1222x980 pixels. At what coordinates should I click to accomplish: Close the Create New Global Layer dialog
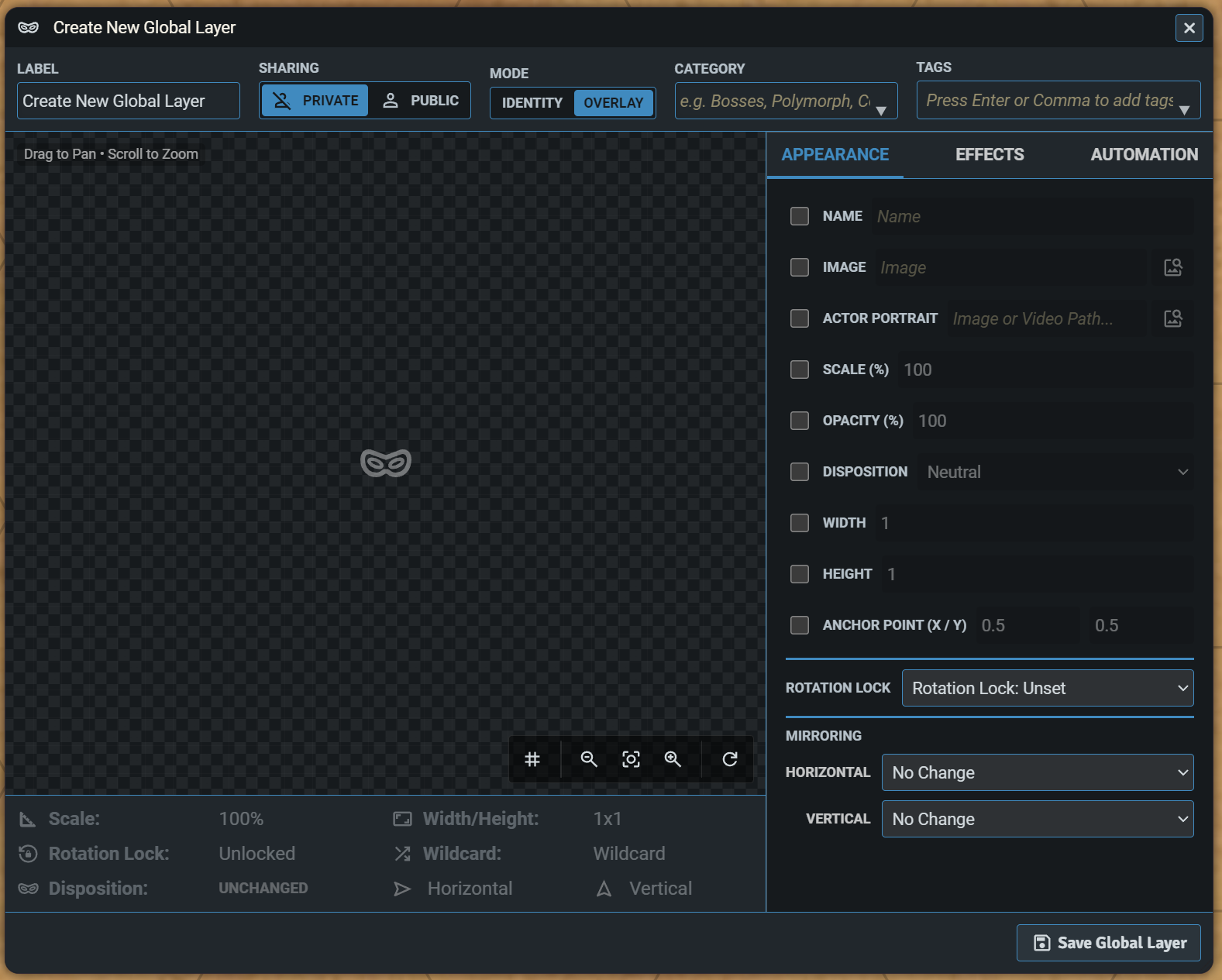(x=1189, y=29)
